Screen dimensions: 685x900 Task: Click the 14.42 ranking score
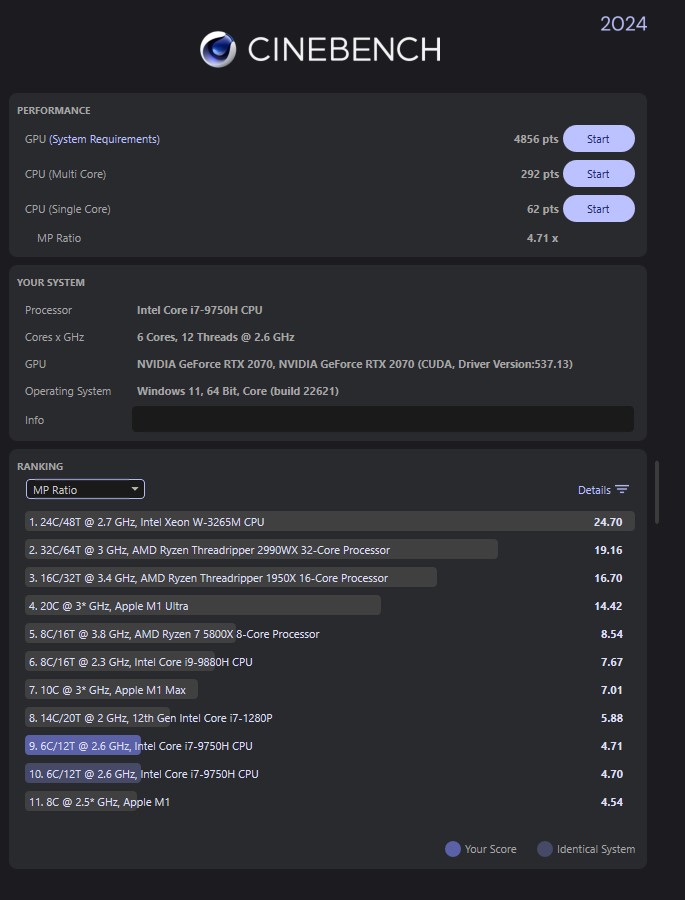coord(608,606)
